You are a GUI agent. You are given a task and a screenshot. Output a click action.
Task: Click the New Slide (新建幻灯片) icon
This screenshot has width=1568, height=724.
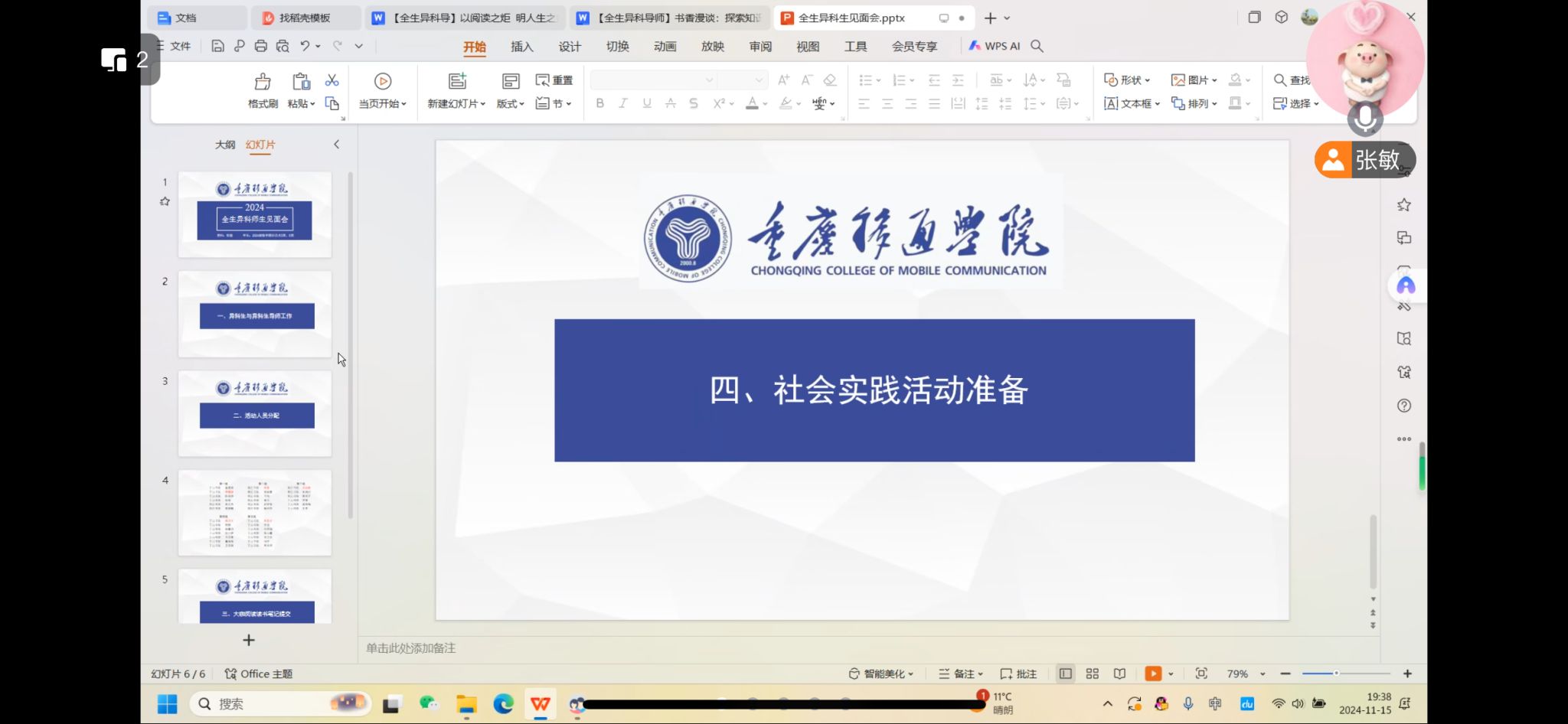point(457,81)
